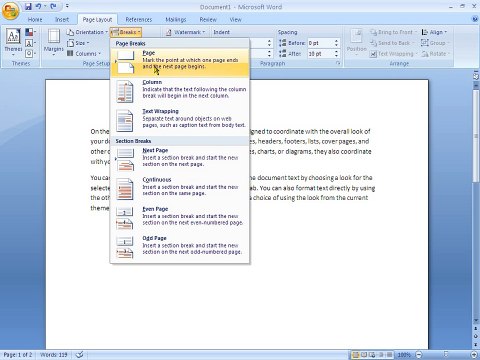Image resolution: width=480 pixels, height=360 pixels.
Task: Switch to Web Layout view
Action: [x=372, y=355]
